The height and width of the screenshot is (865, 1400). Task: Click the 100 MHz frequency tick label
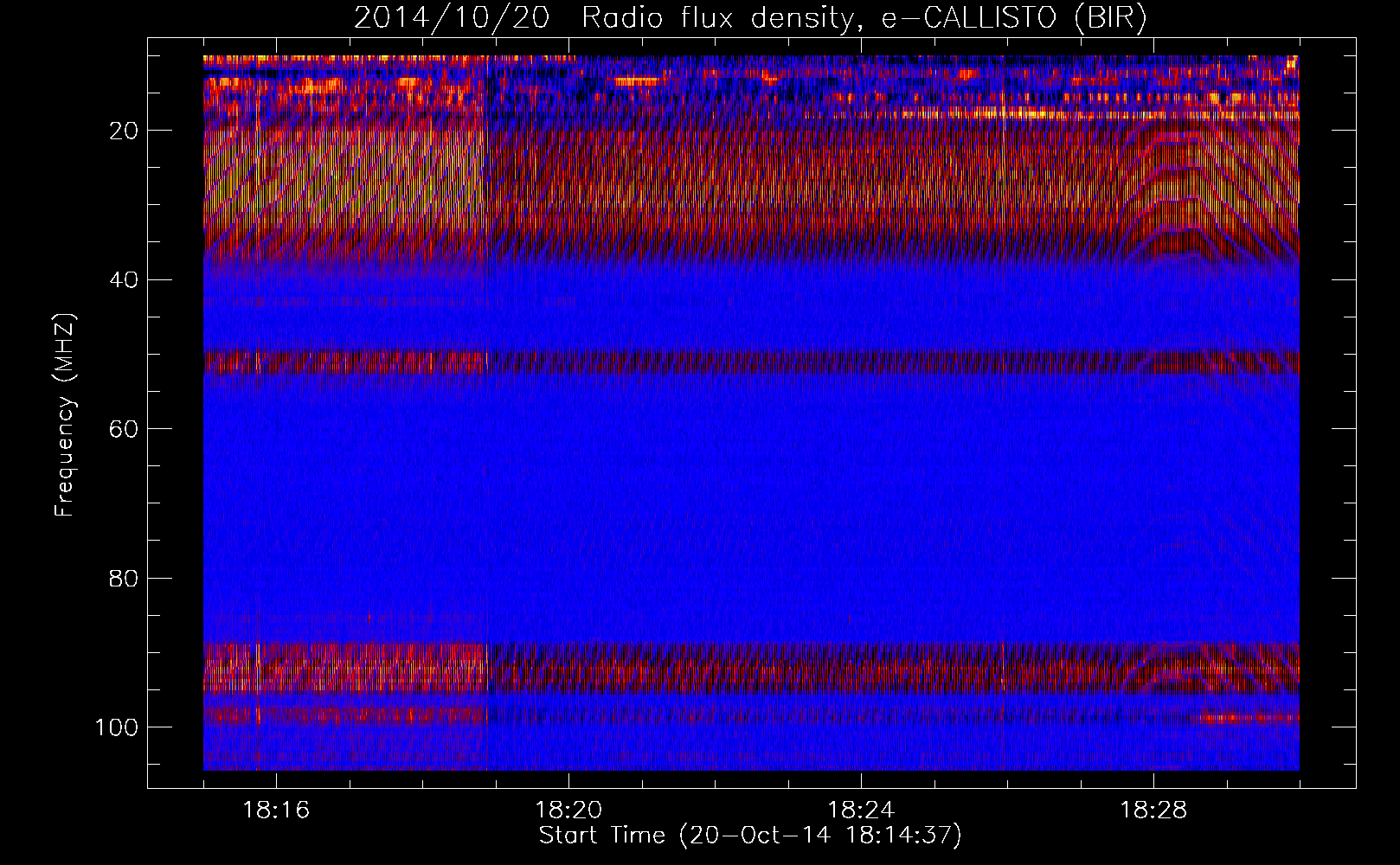pos(117,727)
